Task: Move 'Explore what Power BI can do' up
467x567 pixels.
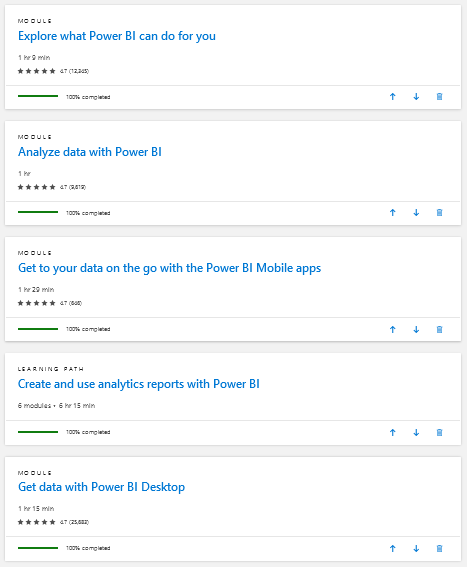Action: click(392, 97)
